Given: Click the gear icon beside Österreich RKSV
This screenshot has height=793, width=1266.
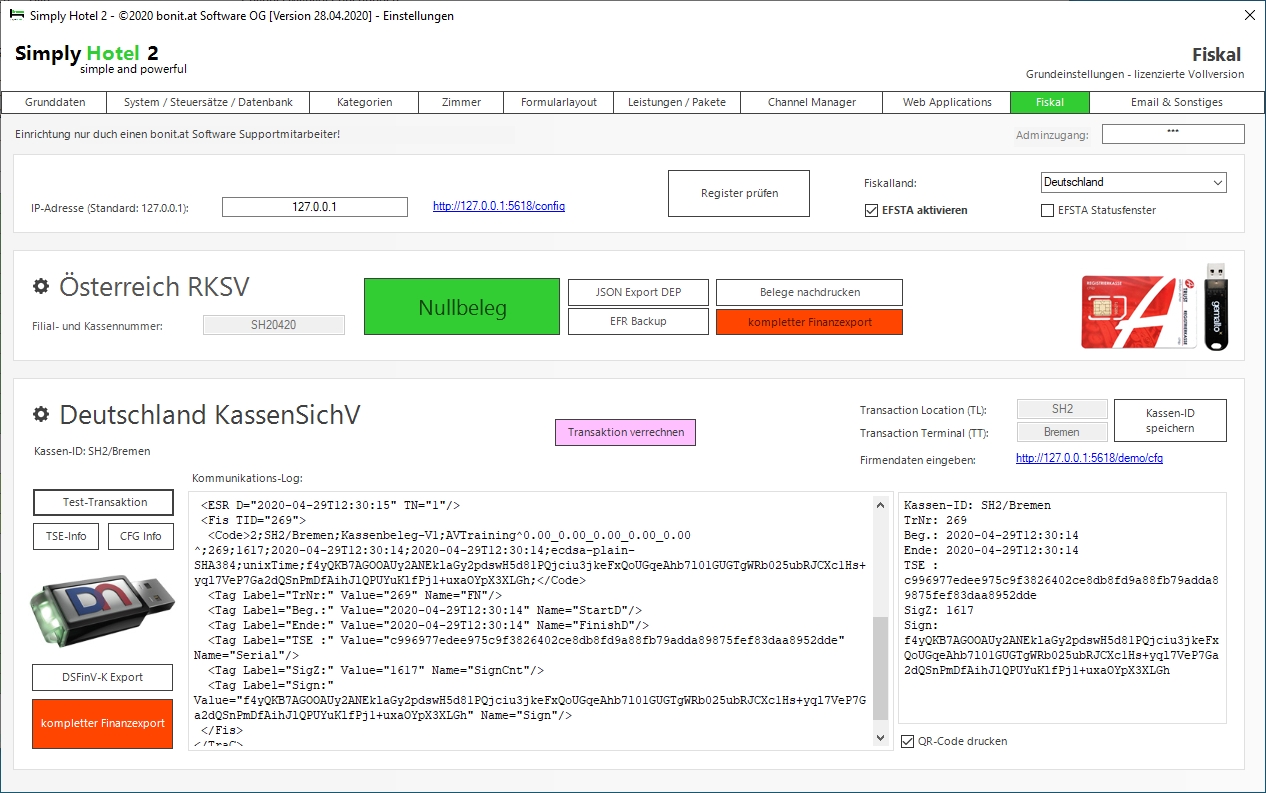Looking at the screenshot, I should 41,287.
